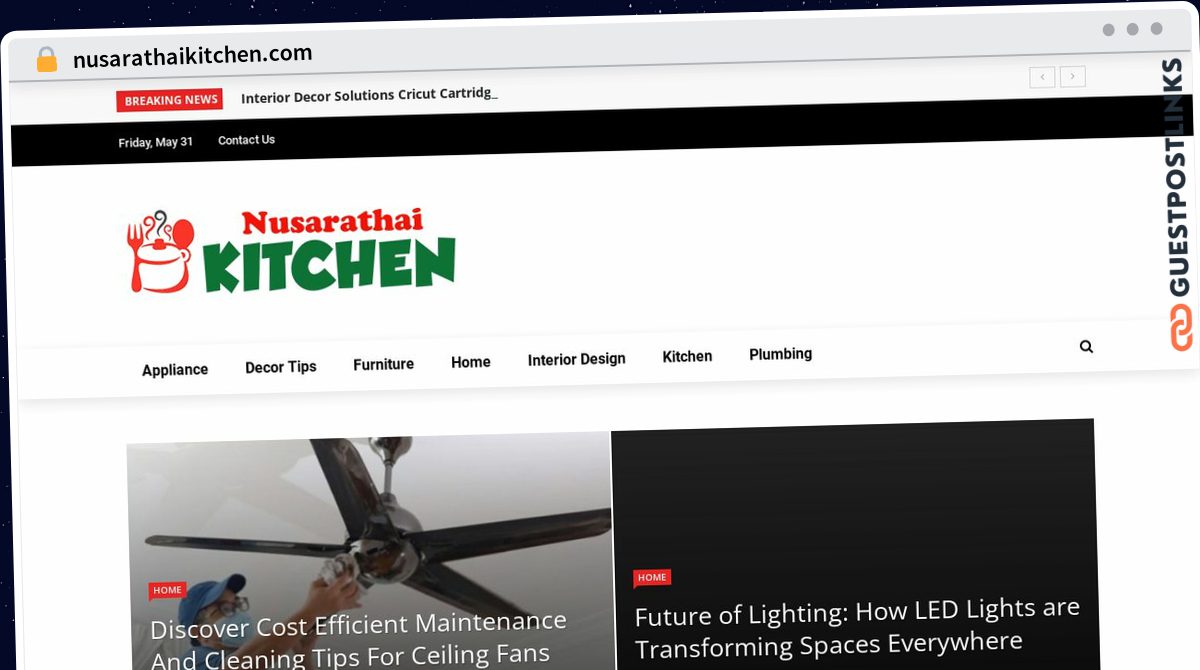Open the Decor Tips category

281,367
